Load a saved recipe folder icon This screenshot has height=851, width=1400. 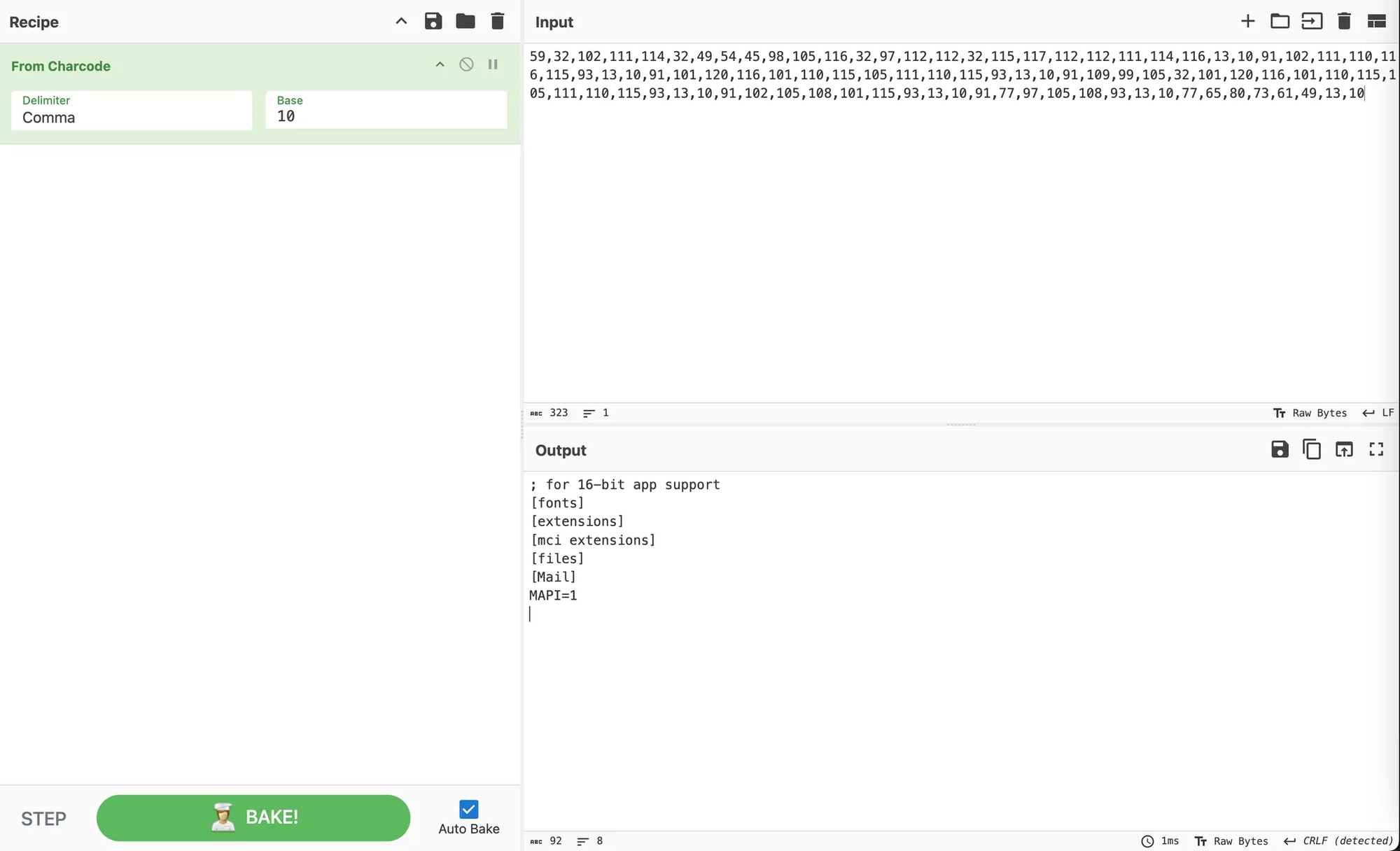(x=465, y=21)
